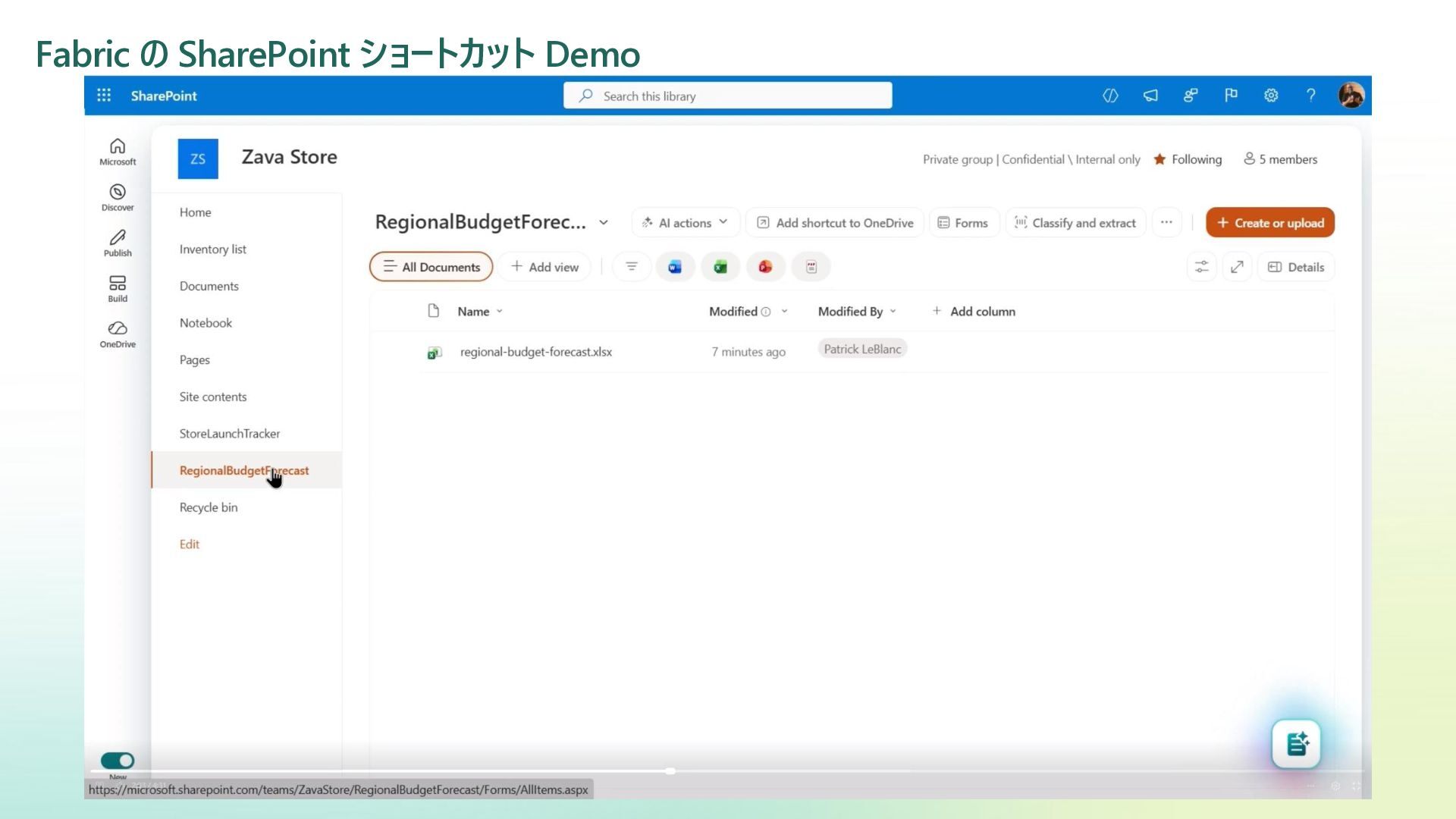1456x819 pixels.
Task: Open OneDrive from the left rail
Action: 118,334
